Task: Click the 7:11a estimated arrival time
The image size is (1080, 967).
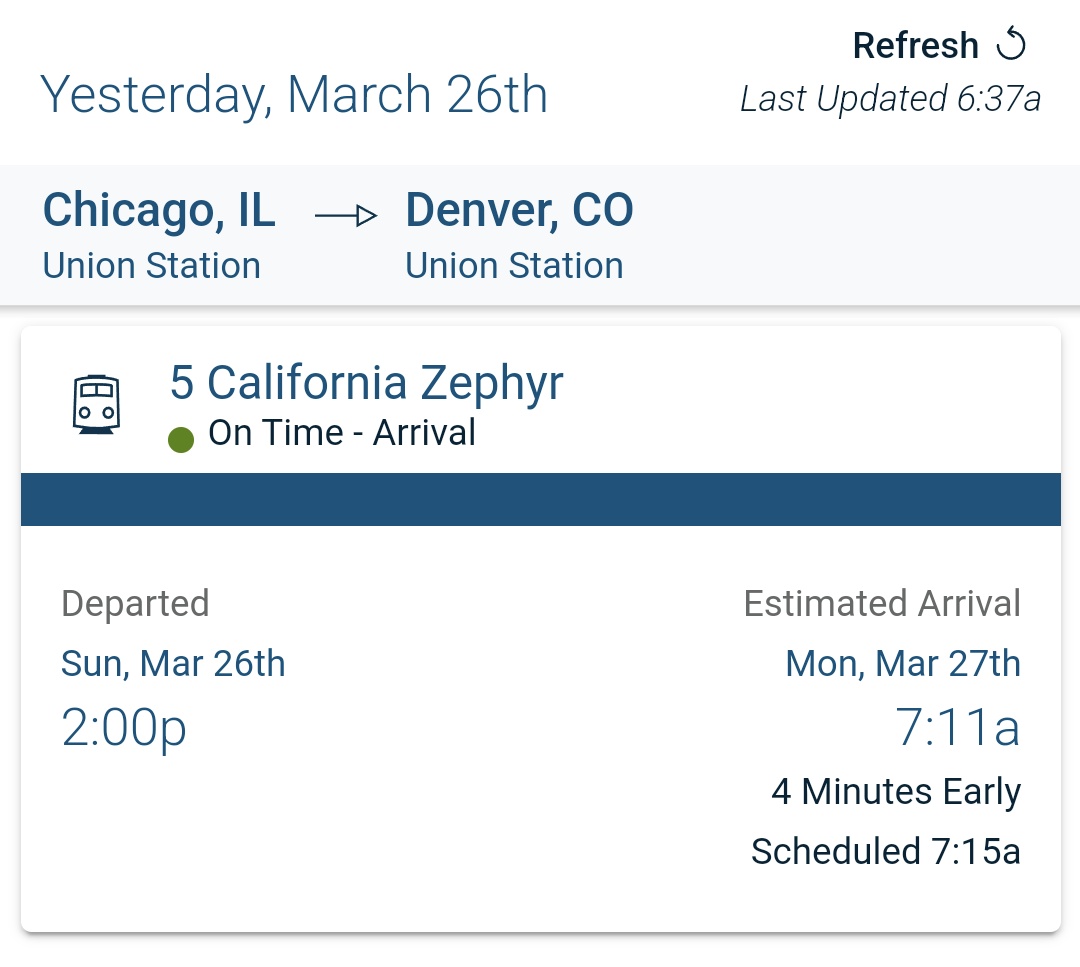Action: pyautogui.click(x=957, y=727)
